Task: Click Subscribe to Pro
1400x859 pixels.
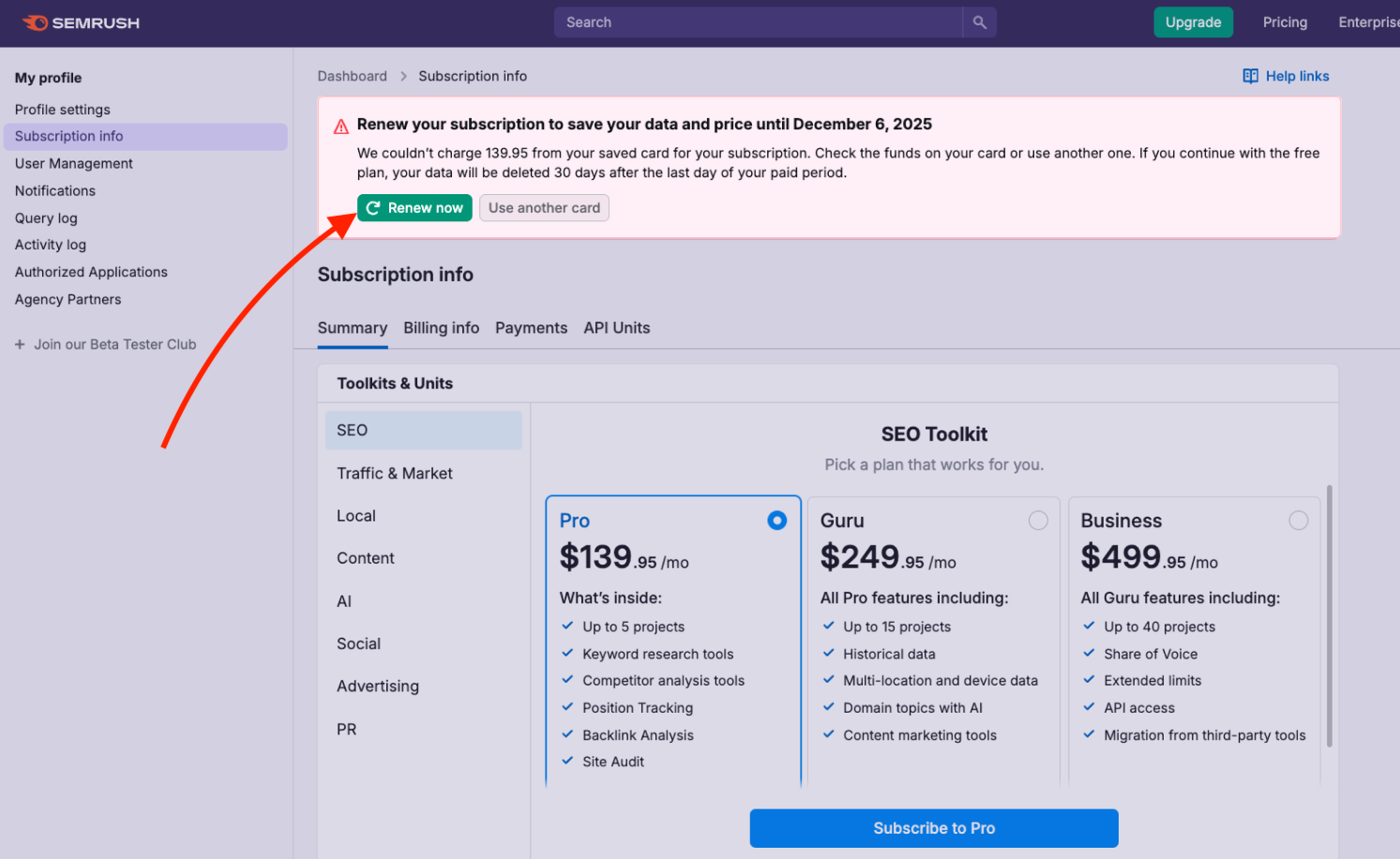Action: (x=933, y=828)
